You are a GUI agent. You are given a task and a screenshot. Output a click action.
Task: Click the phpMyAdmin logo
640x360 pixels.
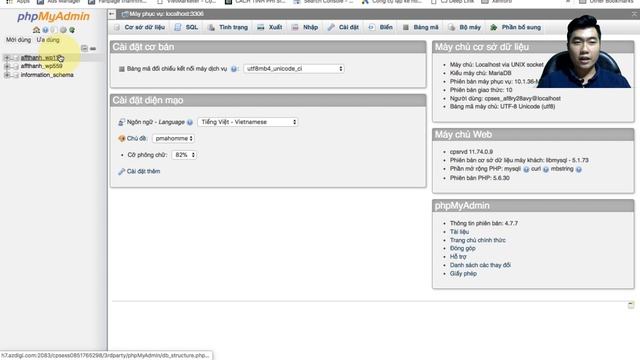click(53, 16)
